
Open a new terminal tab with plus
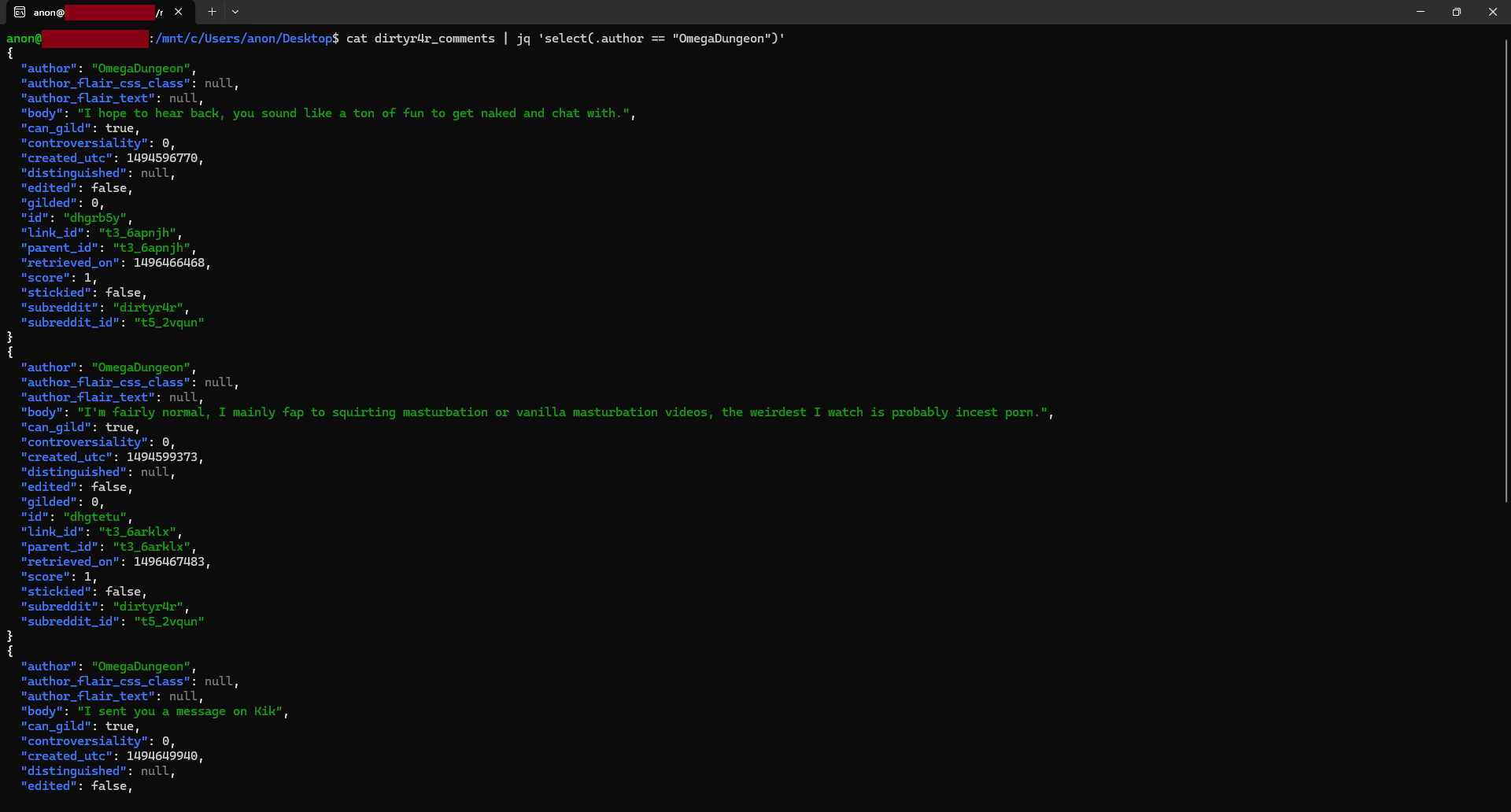point(212,12)
